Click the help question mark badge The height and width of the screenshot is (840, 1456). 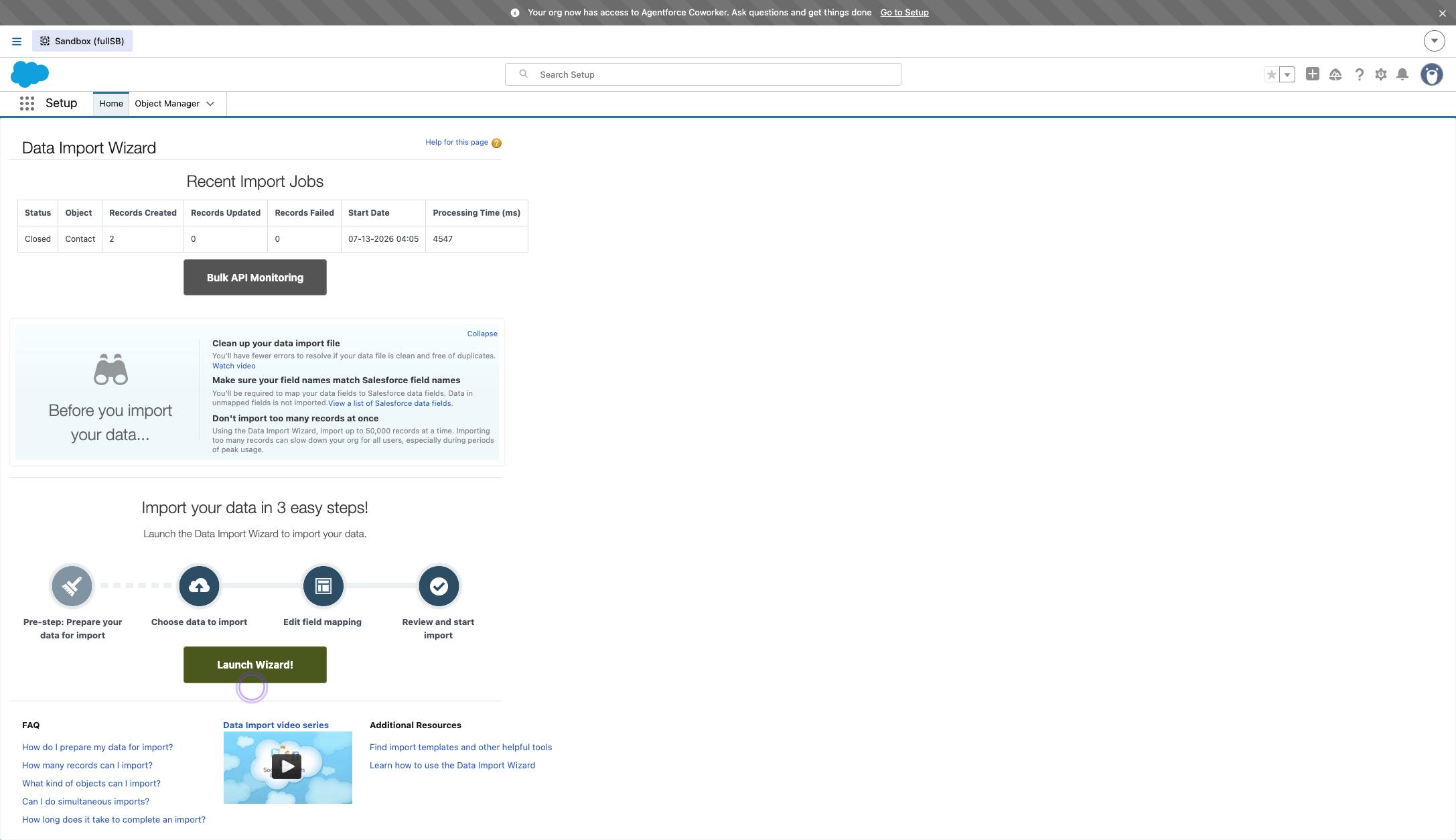click(496, 143)
